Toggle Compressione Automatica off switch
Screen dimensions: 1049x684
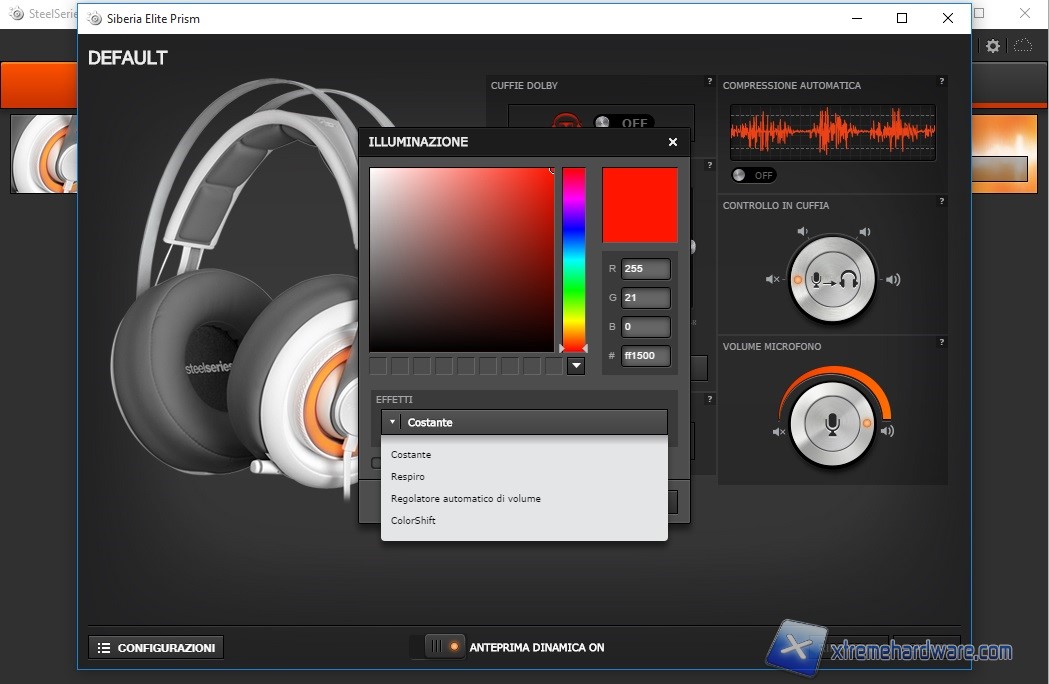753,175
